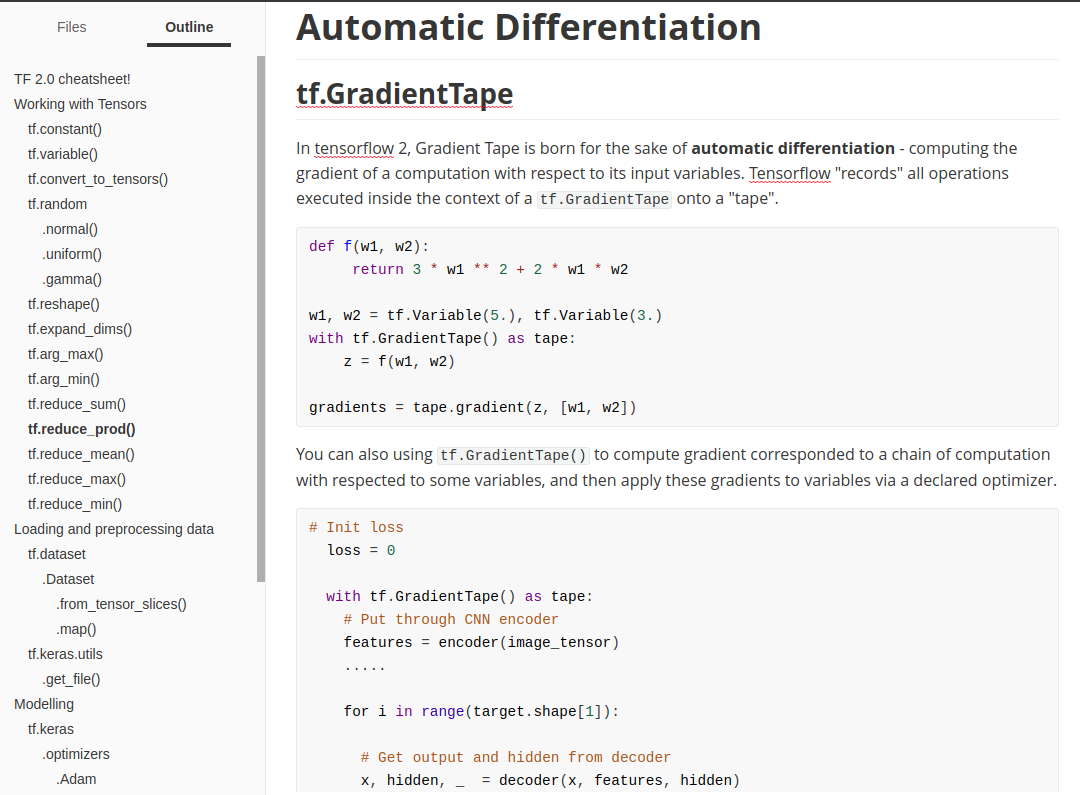Viewport: 1080px width, 795px height.
Task: Click the tf.GradientTape heading
Action: pos(404,94)
